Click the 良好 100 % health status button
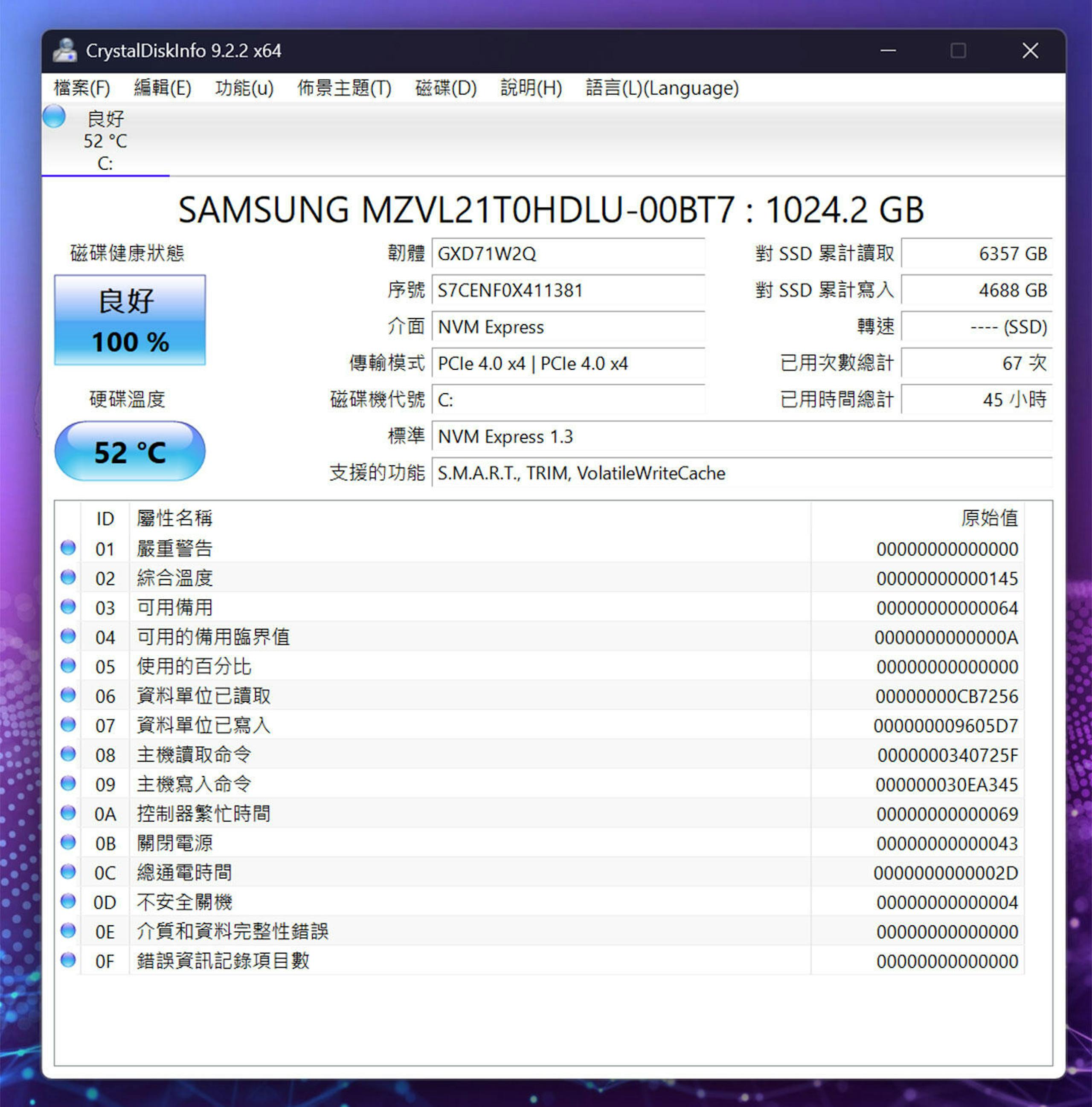This screenshot has width=1092, height=1107. 130,320
